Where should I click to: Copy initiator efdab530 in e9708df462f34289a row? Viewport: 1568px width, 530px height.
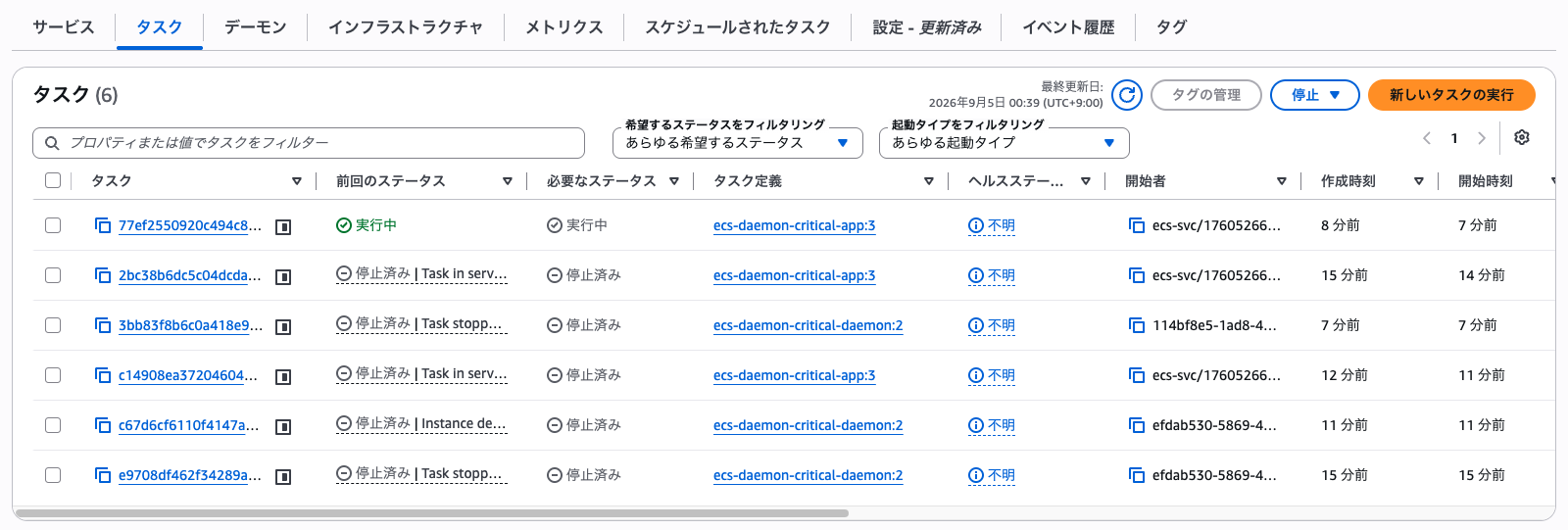(x=1137, y=475)
